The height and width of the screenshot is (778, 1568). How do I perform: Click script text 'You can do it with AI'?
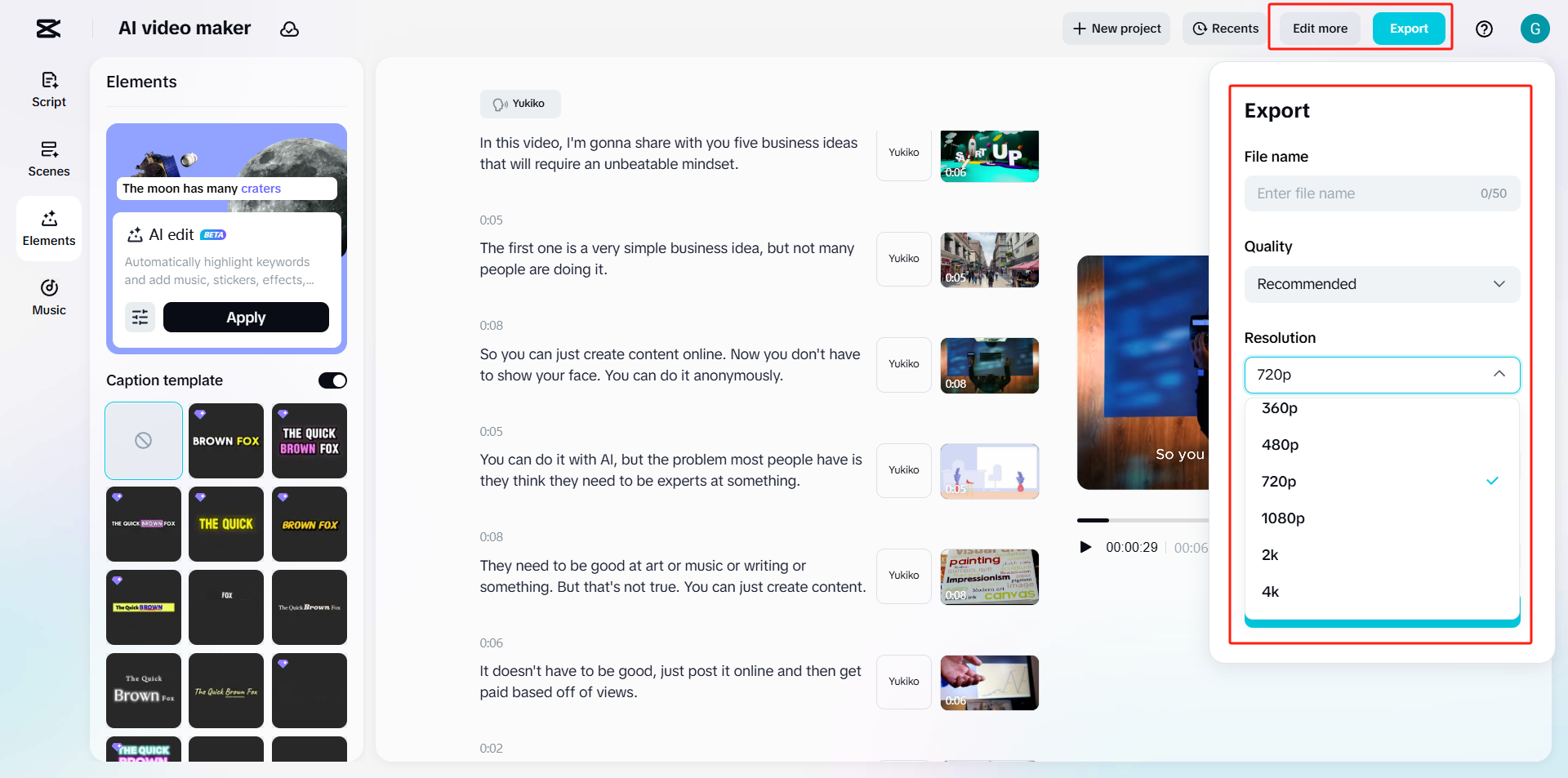coord(671,470)
